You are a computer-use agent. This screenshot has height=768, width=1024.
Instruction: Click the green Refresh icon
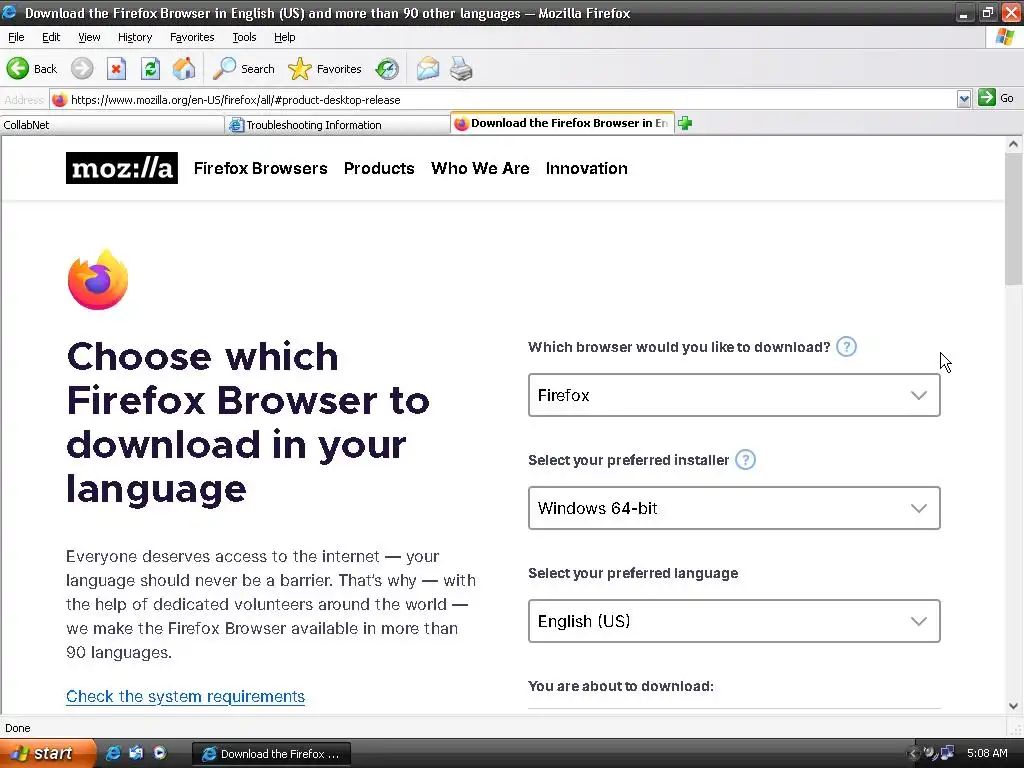point(151,68)
